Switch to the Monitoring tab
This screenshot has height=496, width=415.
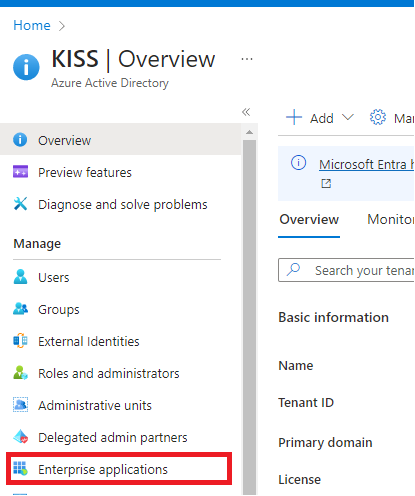click(x=391, y=219)
